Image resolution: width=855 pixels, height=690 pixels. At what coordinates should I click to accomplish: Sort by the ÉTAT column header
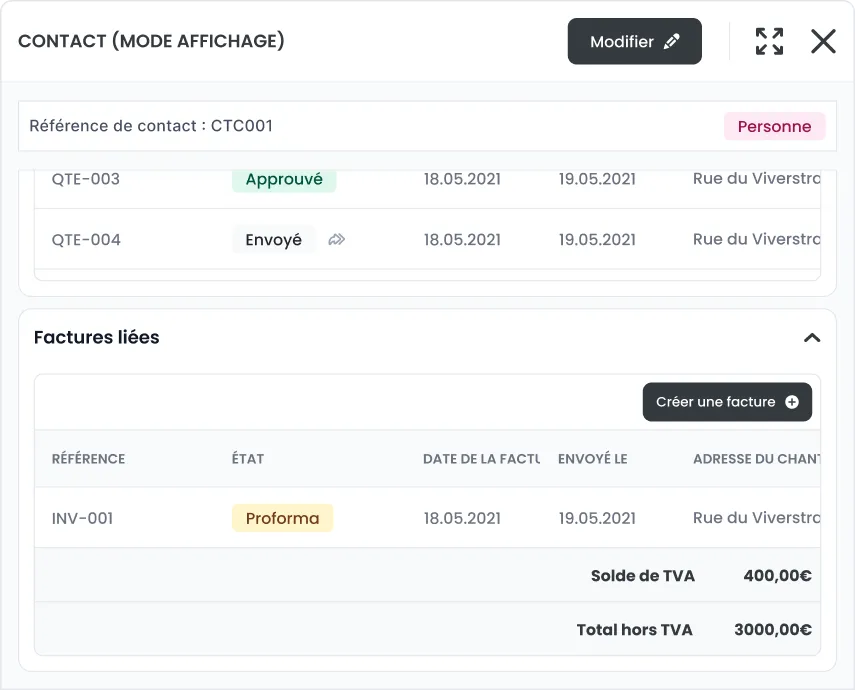pos(248,459)
